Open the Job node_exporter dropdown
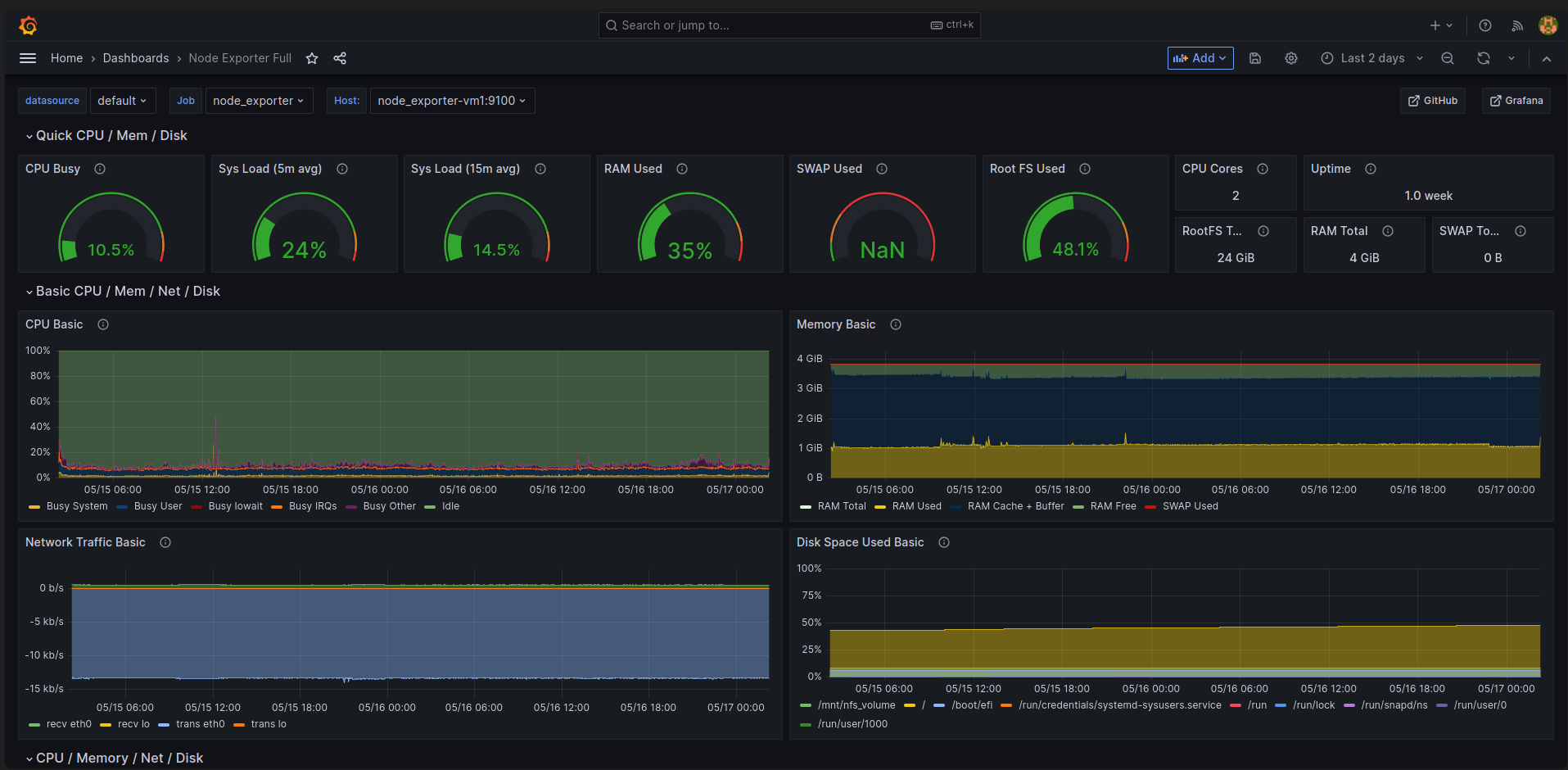This screenshot has width=1568, height=770. point(259,101)
